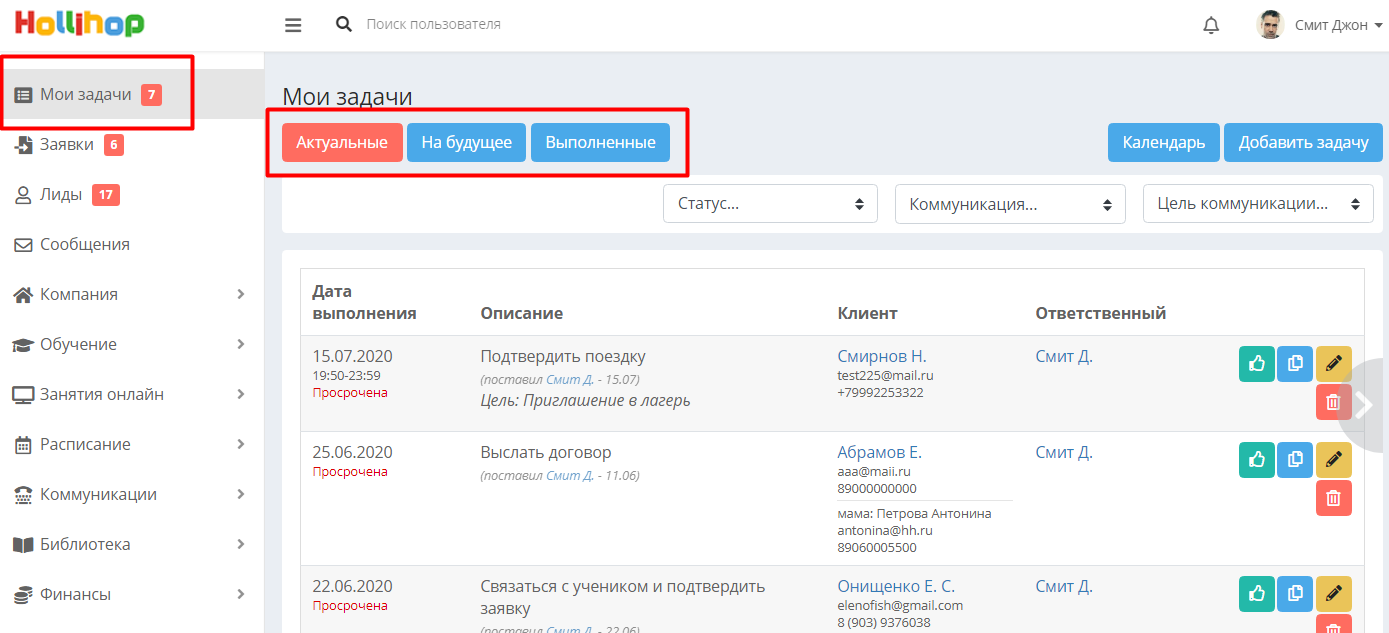Click the Финансы coins icon
Viewport: 1389px width, 633px height.
point(23,595)
